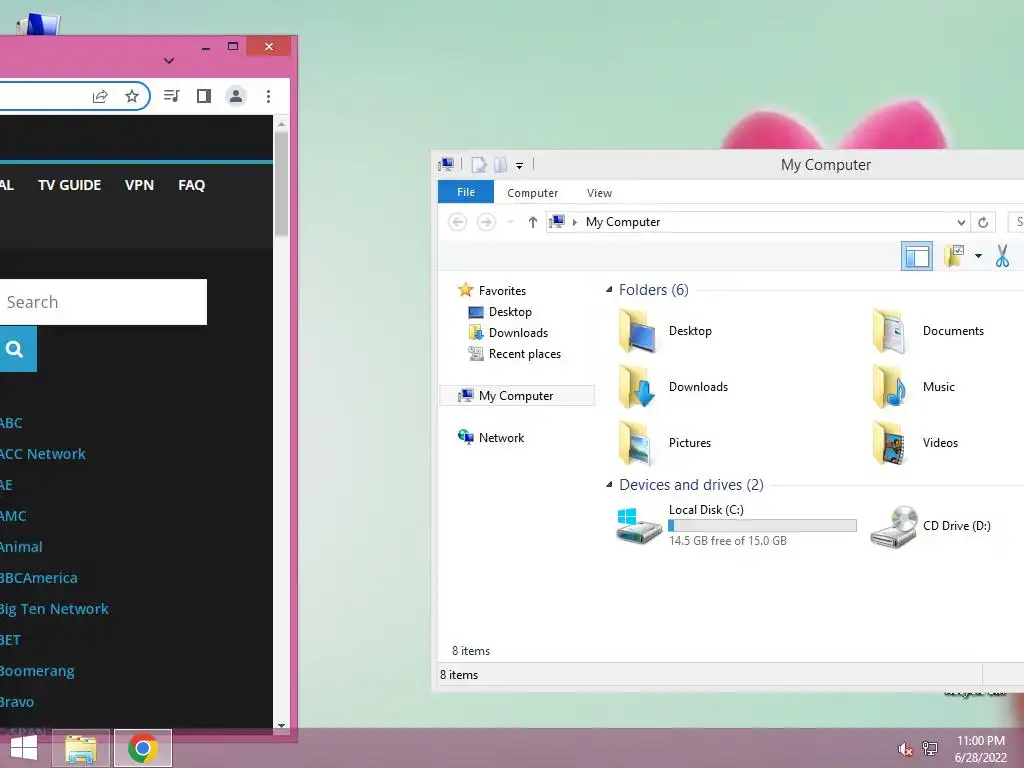Click the share icon in Chrome address bar
This screenshot has width=1024, height=768.
tap(100, 97)
